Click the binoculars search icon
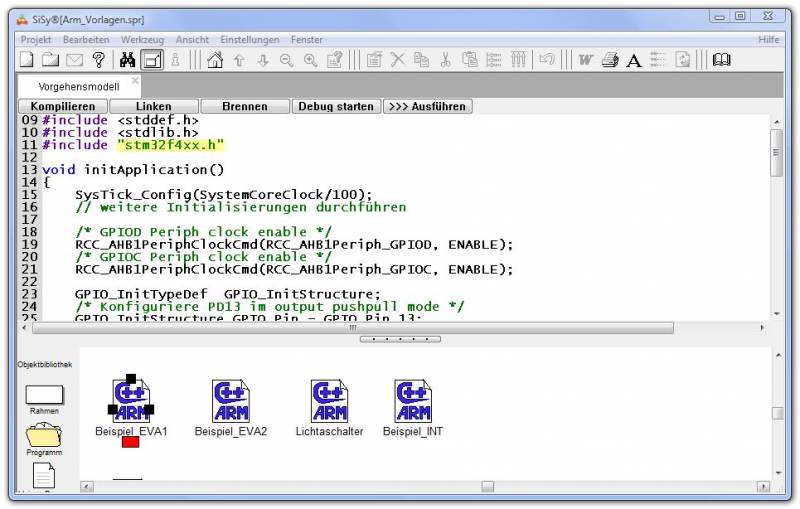 pyautogui.click(x=128, y=60)
